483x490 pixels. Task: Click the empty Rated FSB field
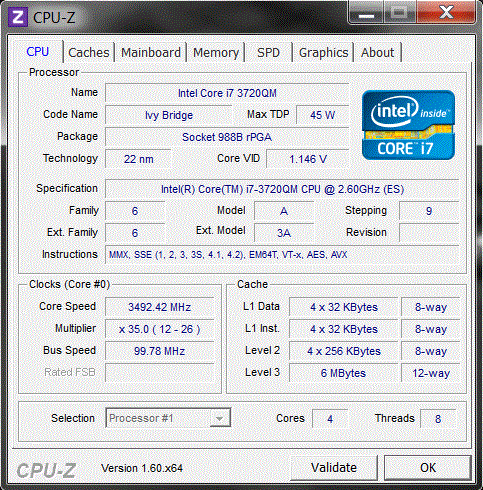point(160,373)
